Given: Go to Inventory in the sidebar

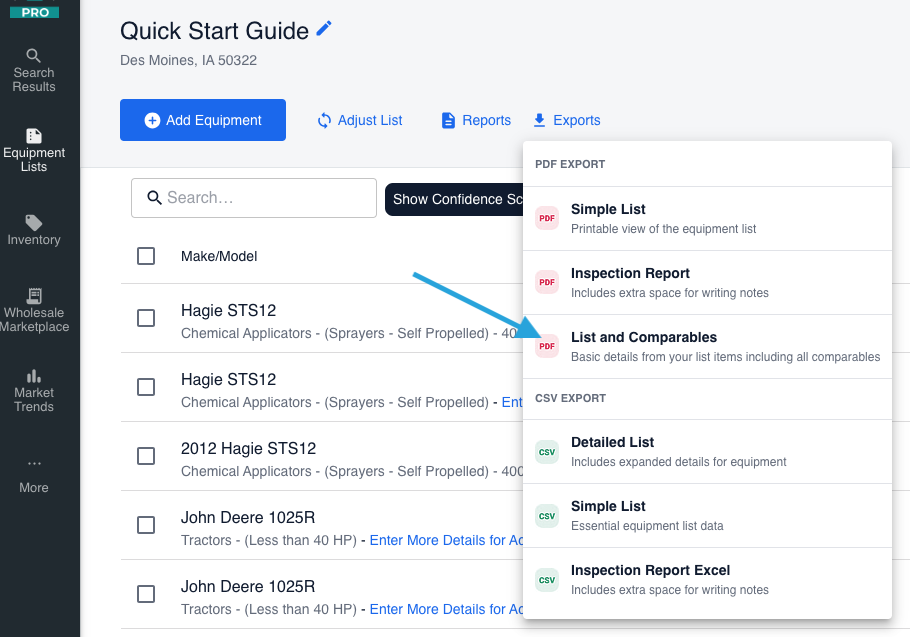Looking at the screenshot, I should (34, 230).
